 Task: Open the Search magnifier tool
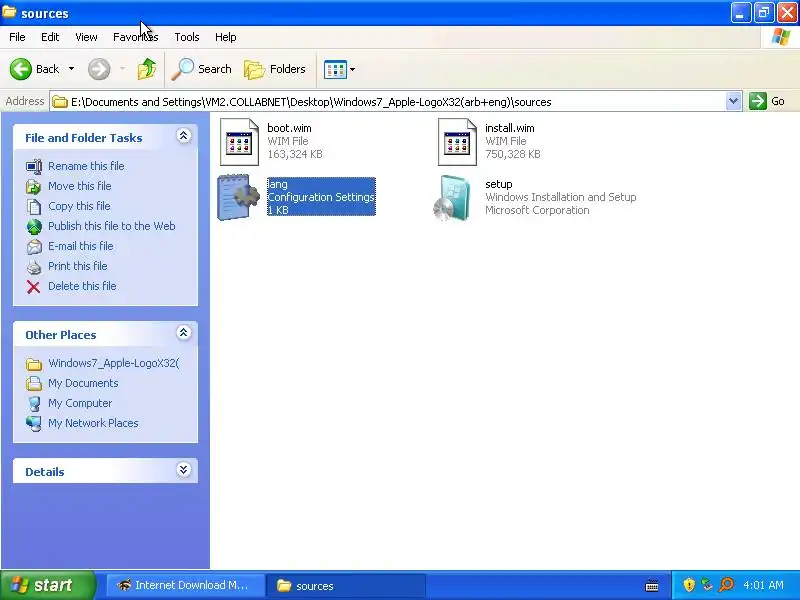coord(202,69)
